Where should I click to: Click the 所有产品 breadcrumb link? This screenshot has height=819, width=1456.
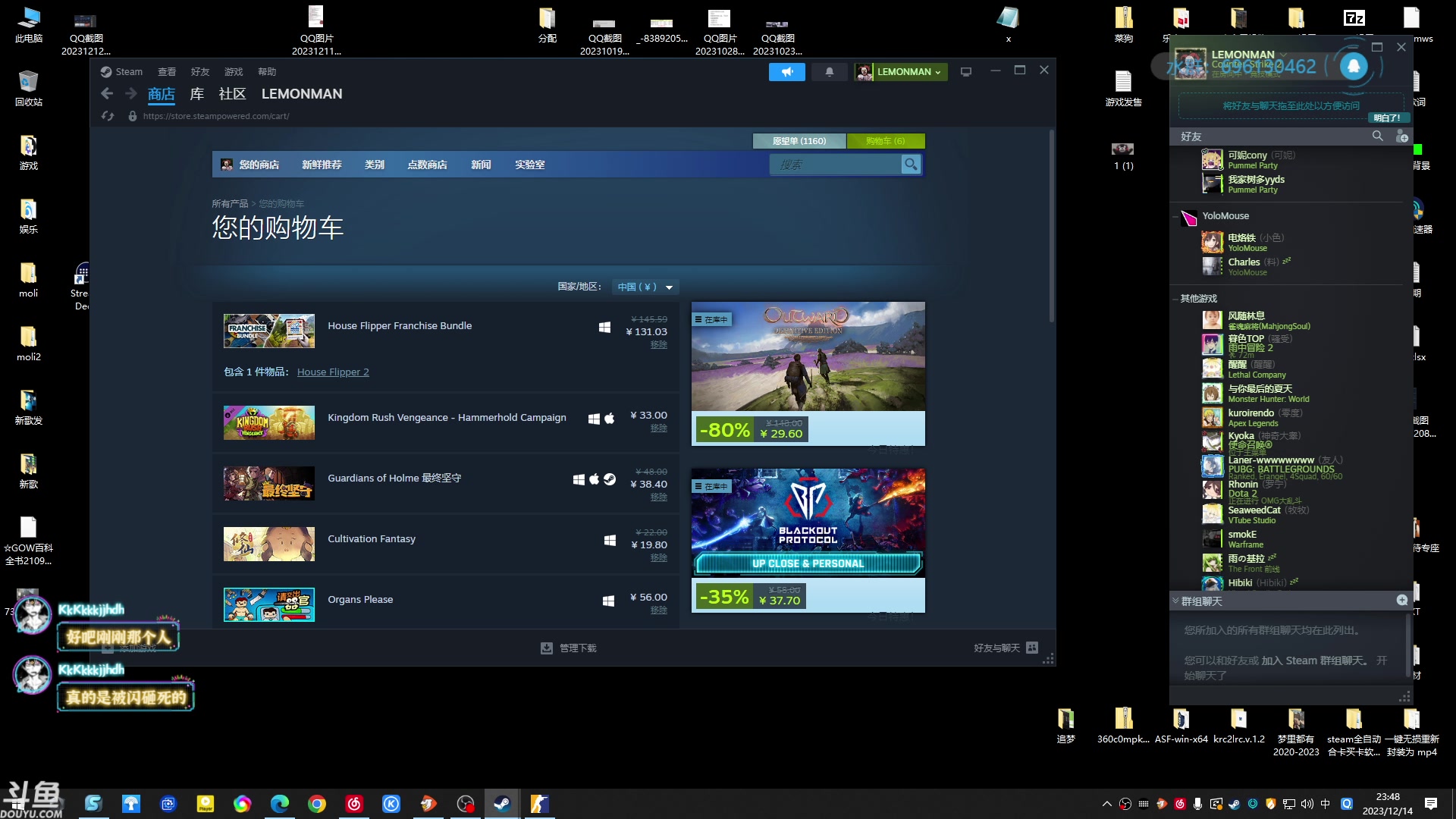coord(230,204)
